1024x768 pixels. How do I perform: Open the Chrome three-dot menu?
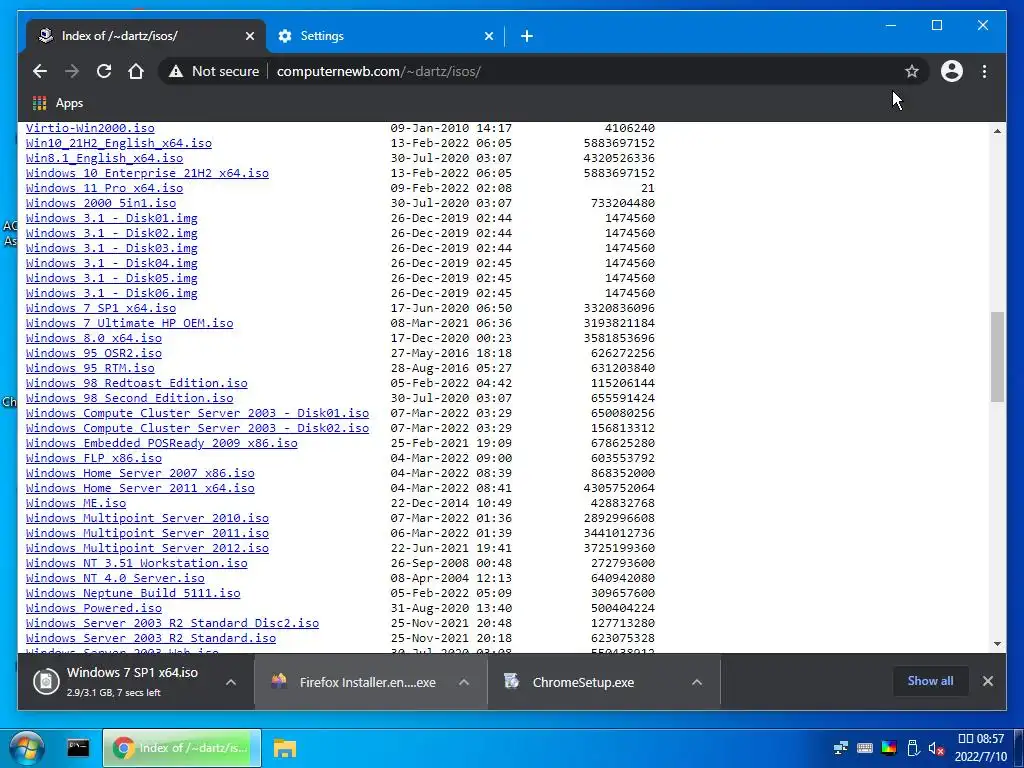[x=984, y=71]
